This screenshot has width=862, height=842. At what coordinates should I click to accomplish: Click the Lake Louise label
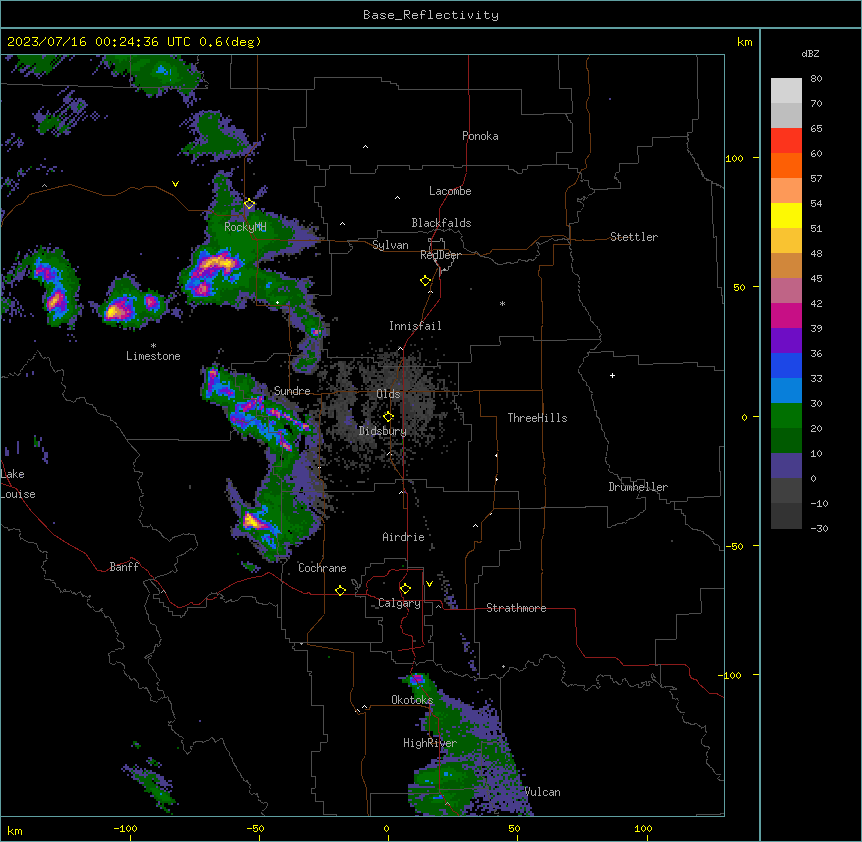point(18,484)
